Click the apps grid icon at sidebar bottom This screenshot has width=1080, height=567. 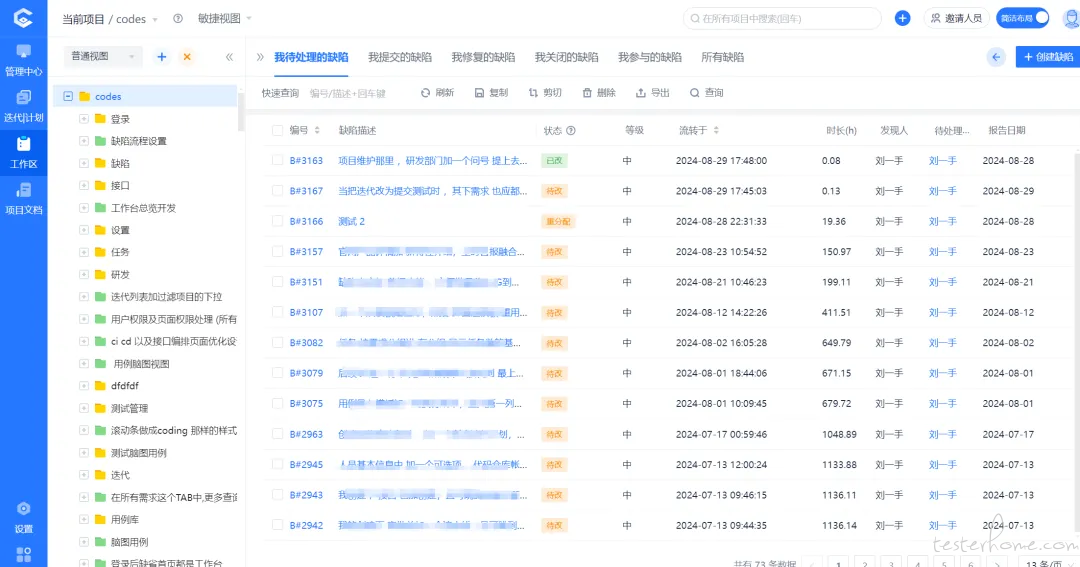click(23, 555)
